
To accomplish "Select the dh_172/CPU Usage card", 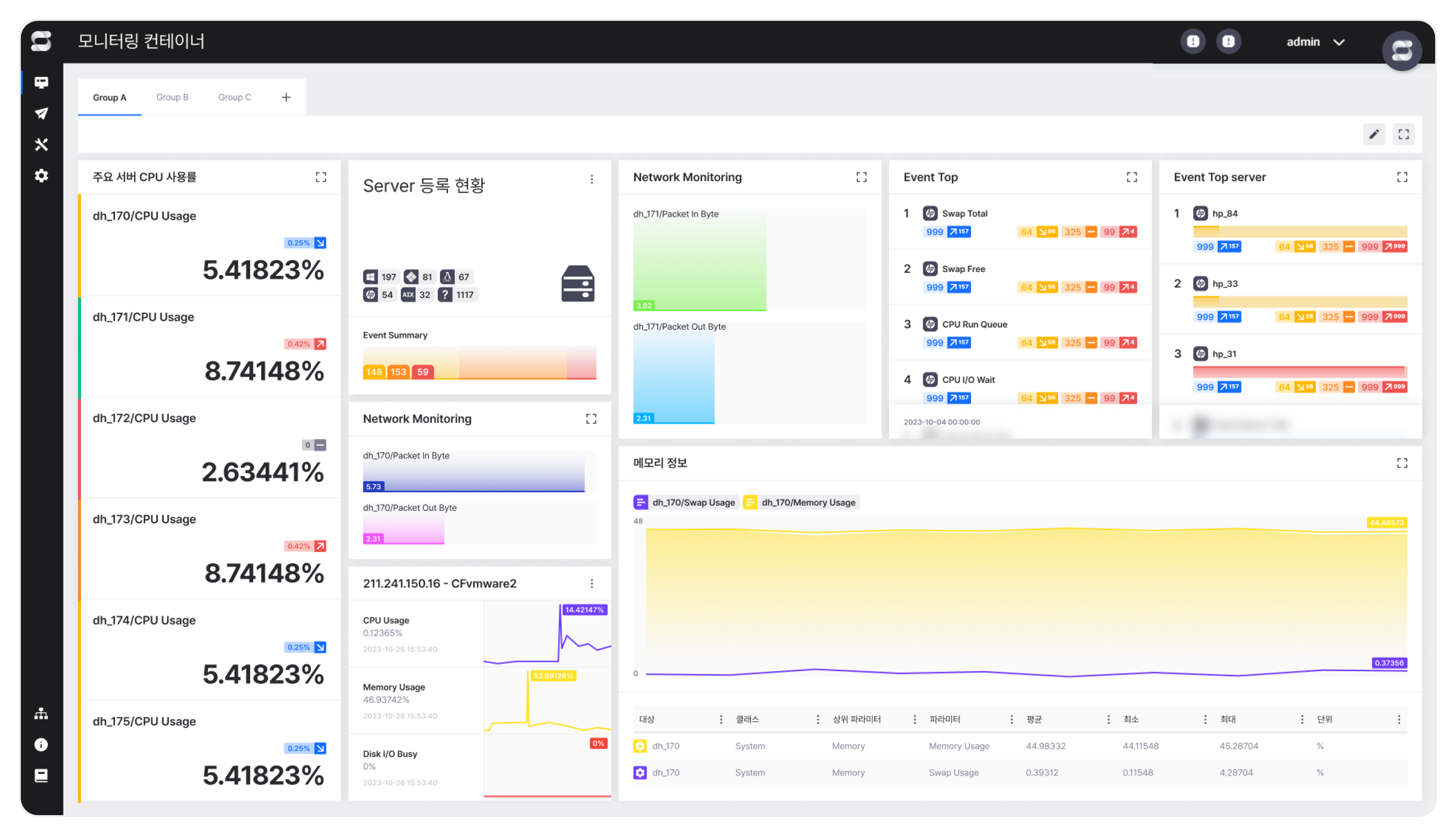I will click(209, 448).
